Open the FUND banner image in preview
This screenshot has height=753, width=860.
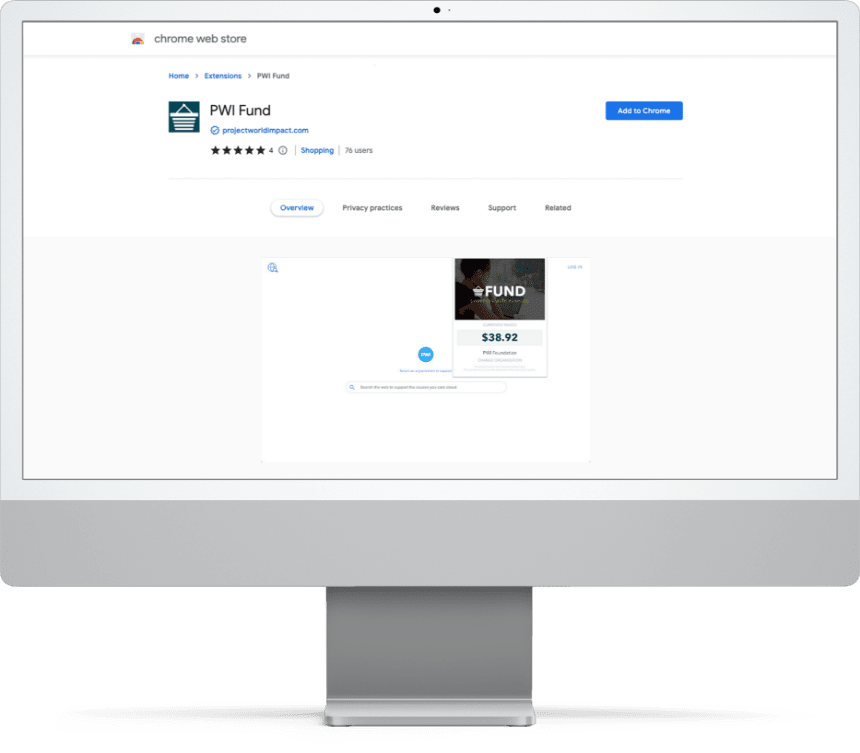click(x=500, y=289)
